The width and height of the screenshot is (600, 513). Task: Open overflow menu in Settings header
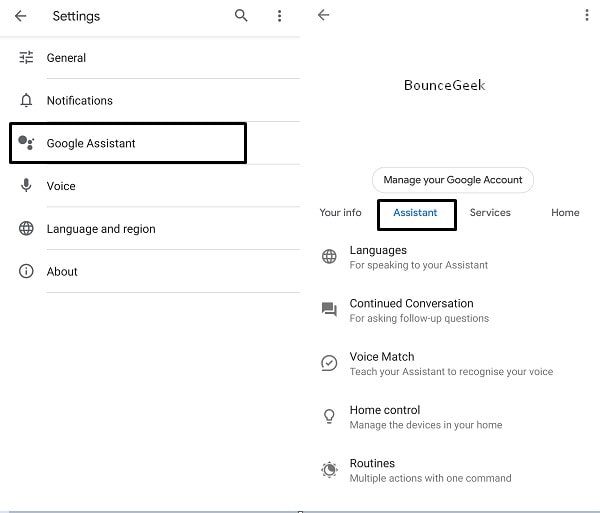(x=279, y=16)
